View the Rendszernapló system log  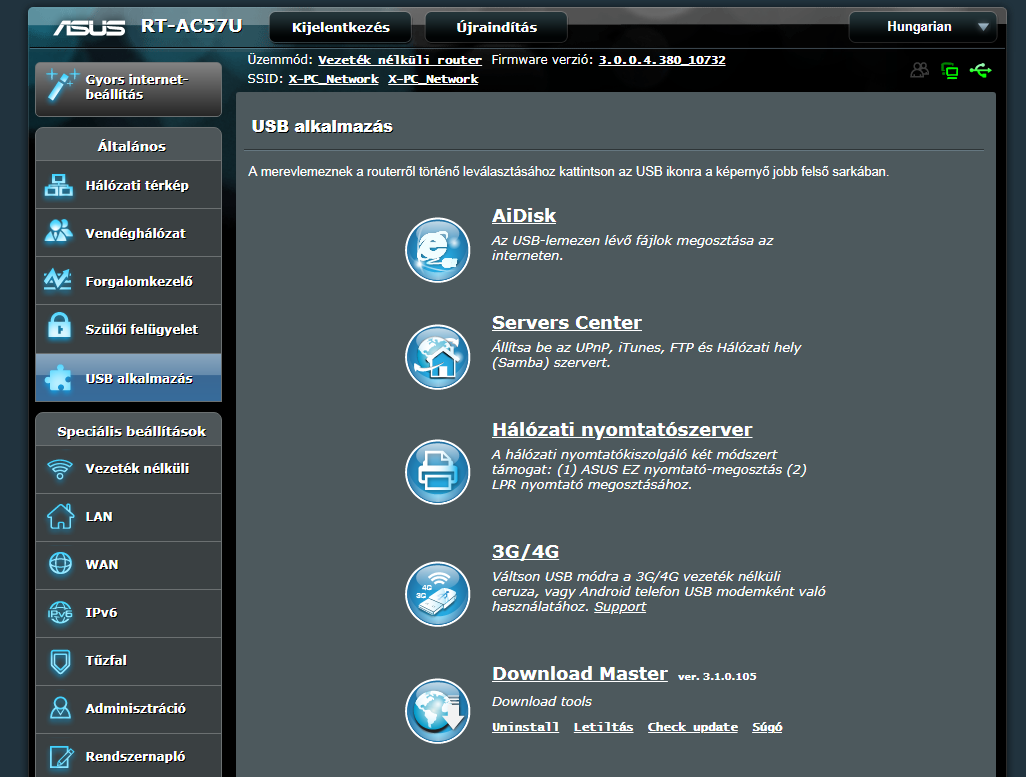click(128, 756)
